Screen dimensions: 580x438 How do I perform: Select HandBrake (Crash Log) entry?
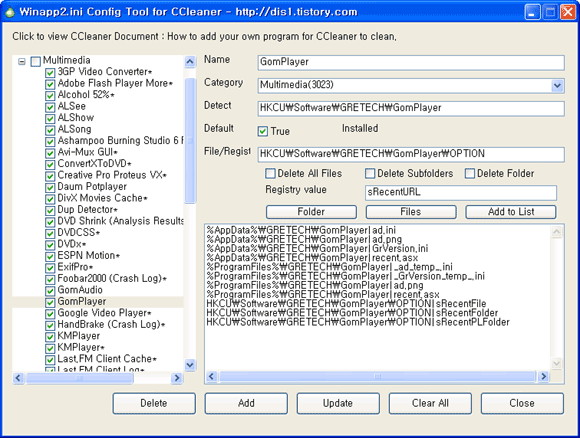111,324
